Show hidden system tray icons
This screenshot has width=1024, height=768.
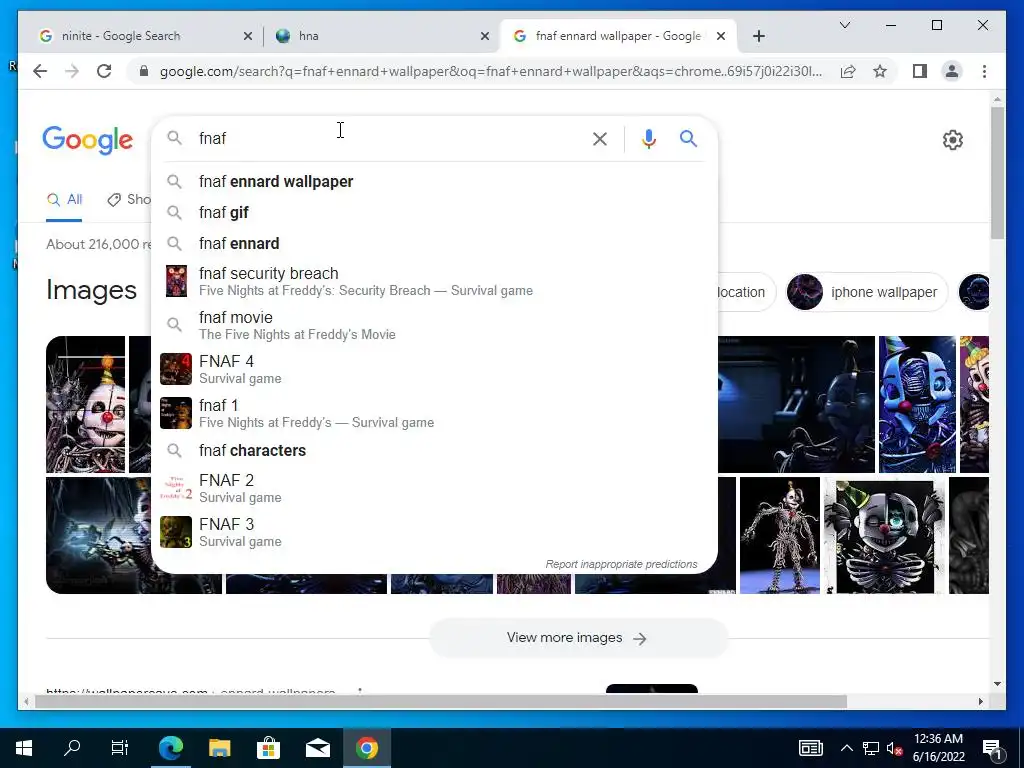click(846, 748)
